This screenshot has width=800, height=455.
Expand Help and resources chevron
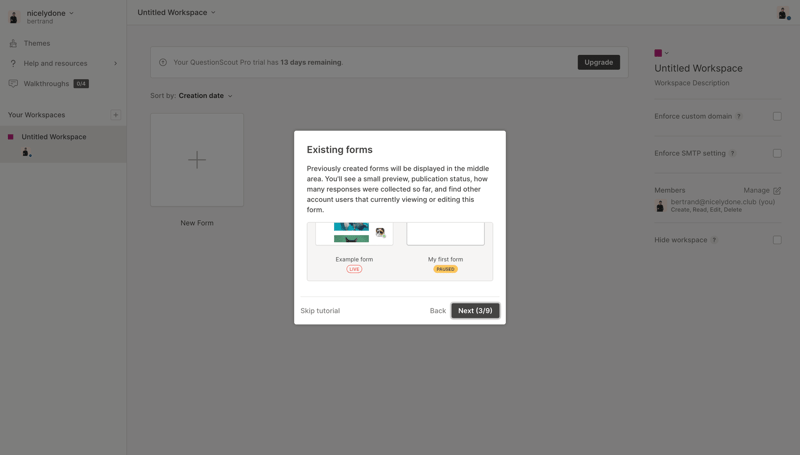(115, 63)
